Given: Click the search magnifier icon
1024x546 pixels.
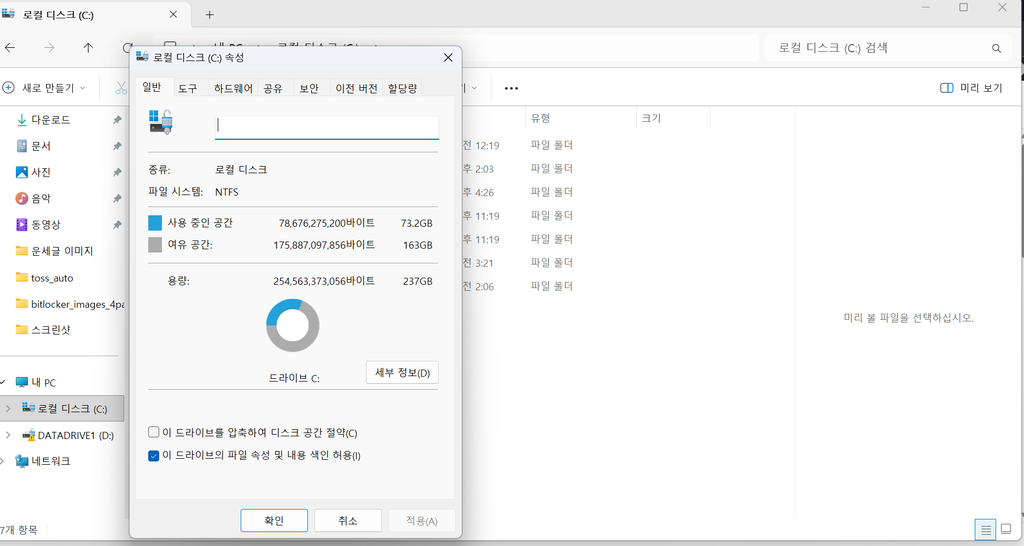Looking at the screenshot, I should [x=996, y=48].
